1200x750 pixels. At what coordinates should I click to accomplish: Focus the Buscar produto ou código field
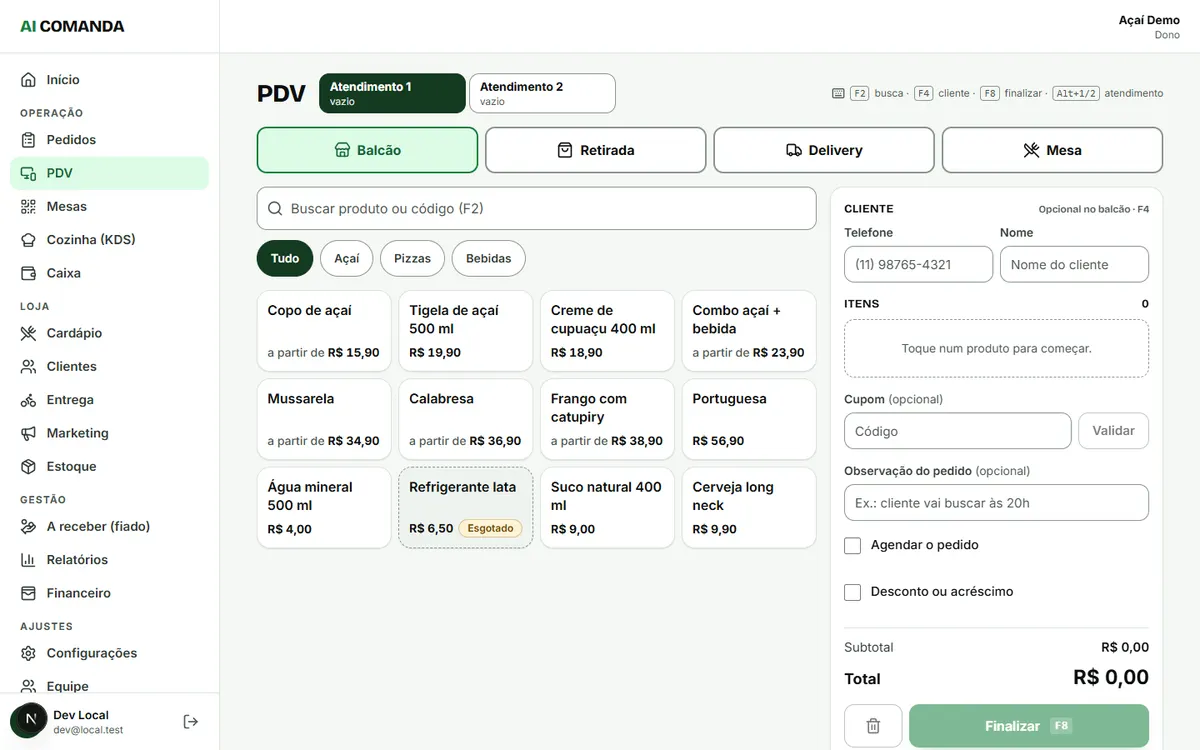(537, 209)
